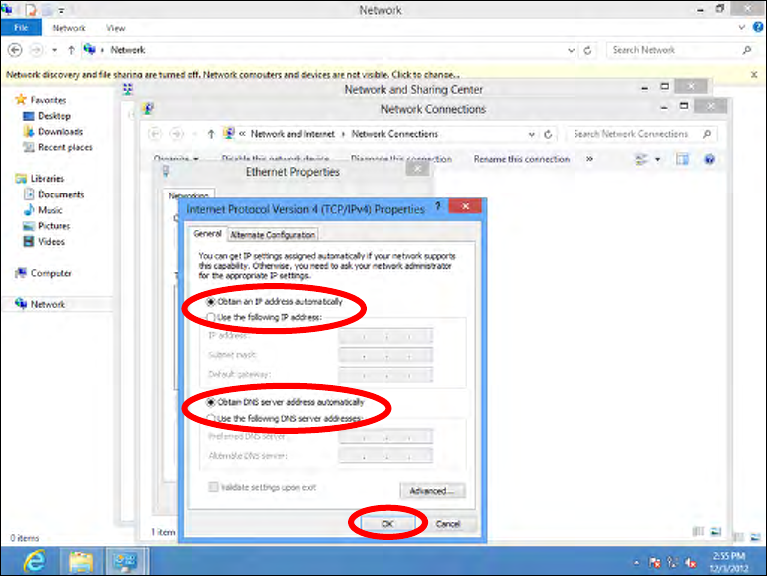767x576 pixels.
Task: Open the clock showing 2:55 PM
Action: tap(729, 562)
